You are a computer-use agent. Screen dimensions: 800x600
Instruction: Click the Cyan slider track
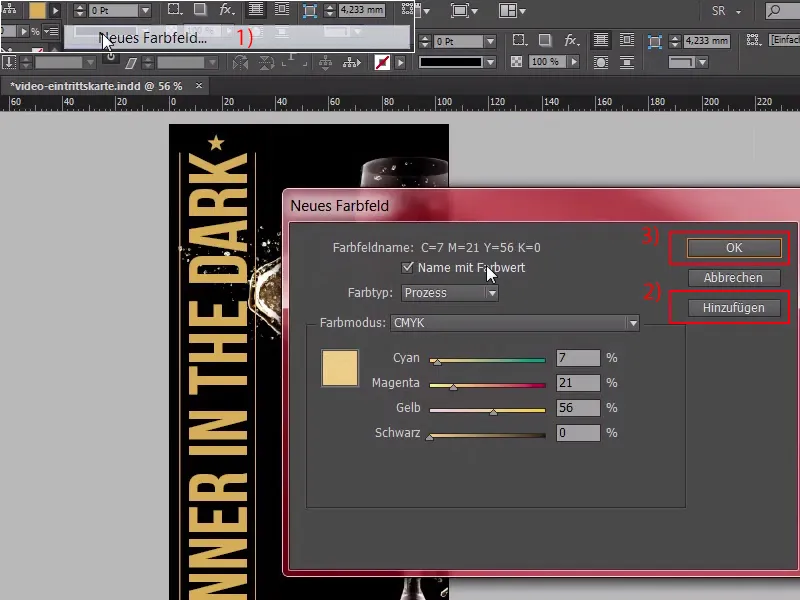click(x=487, y=361)
